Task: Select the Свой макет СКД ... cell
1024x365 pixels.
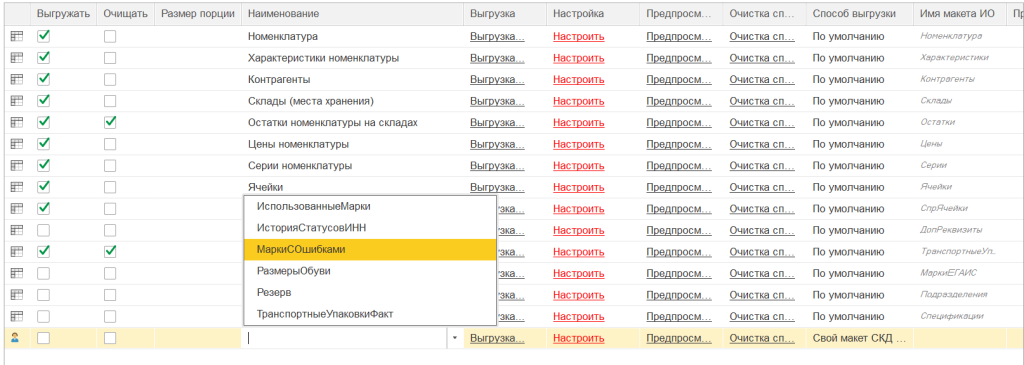Action: (859, 339)
